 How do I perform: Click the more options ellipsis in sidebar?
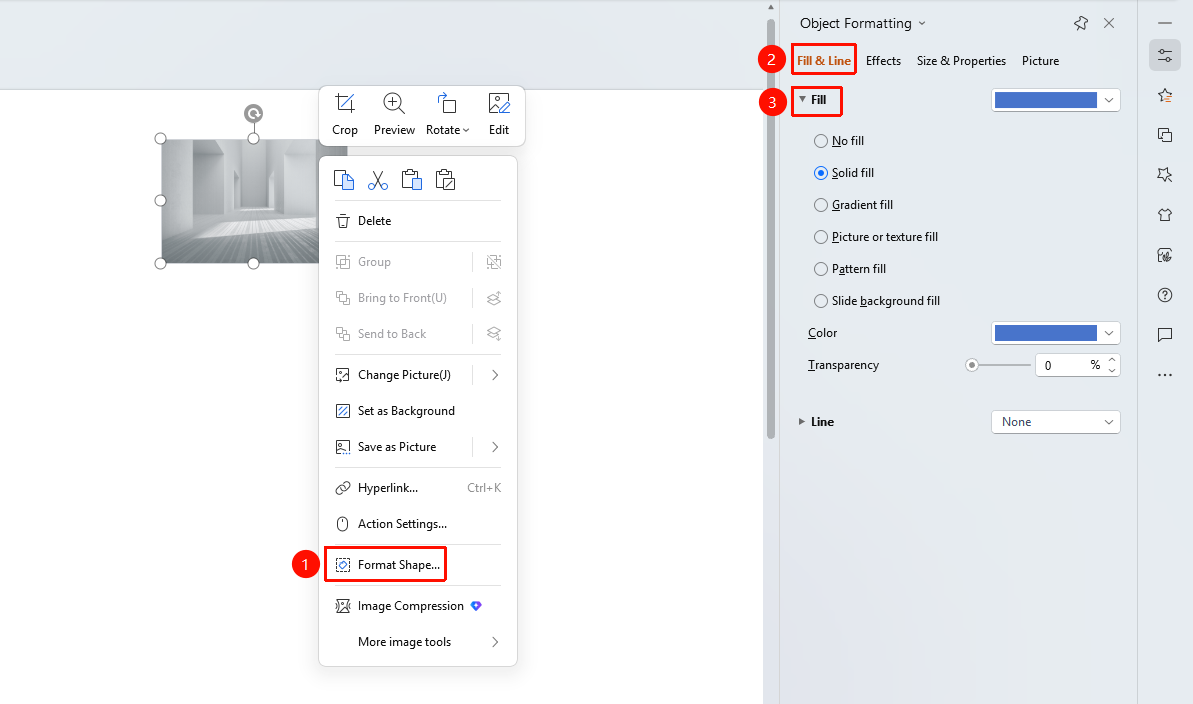[x=1165, y=374]
